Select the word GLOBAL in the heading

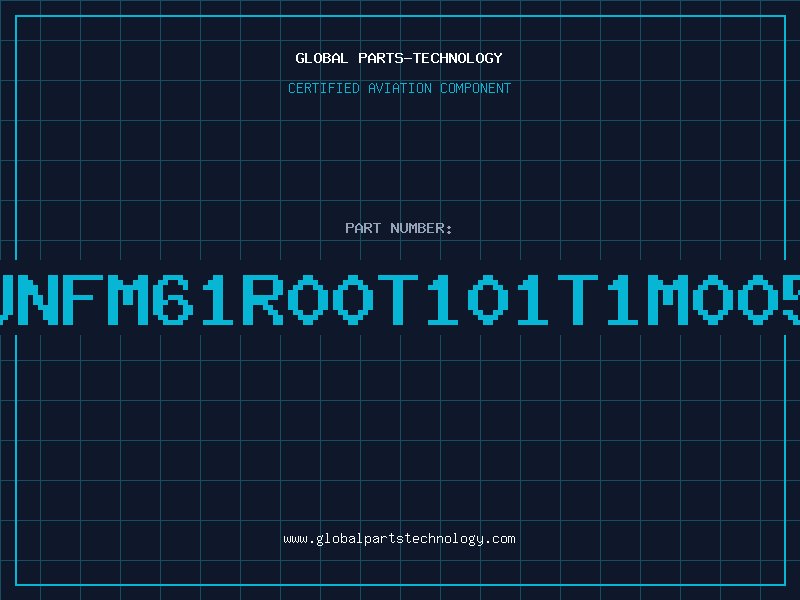pyautogui.click(x=321, y=58)
